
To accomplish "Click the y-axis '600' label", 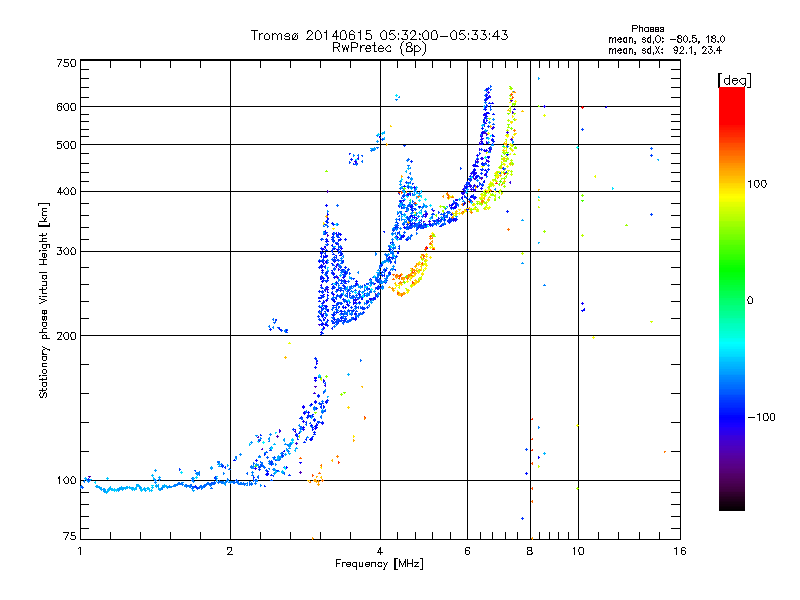I will coord(66,107).
